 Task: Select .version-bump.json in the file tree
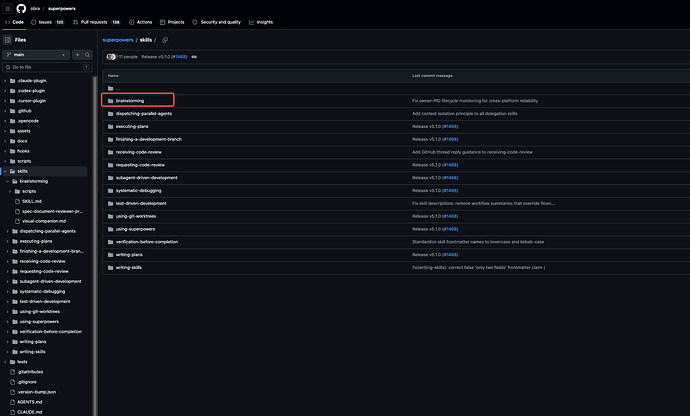[x=37, y=392]
